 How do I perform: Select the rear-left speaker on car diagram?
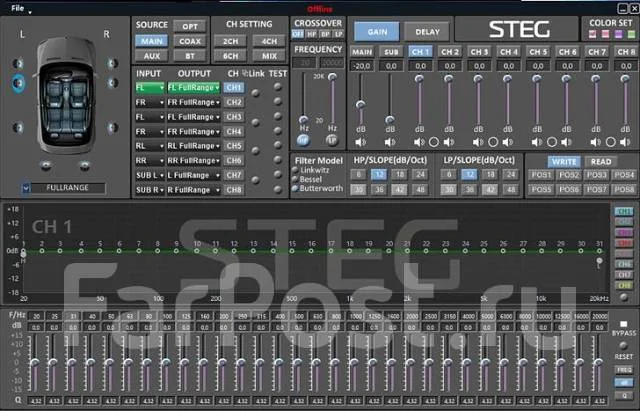point(18,128)
